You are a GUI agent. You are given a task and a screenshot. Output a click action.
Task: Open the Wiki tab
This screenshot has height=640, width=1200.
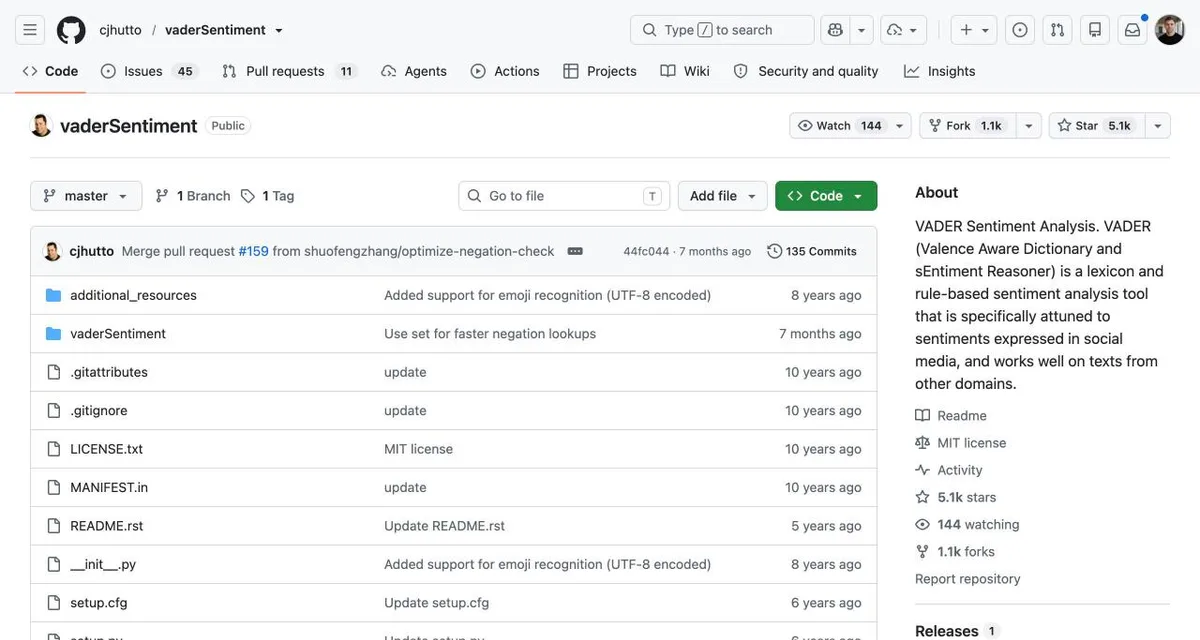pos(685,71)
